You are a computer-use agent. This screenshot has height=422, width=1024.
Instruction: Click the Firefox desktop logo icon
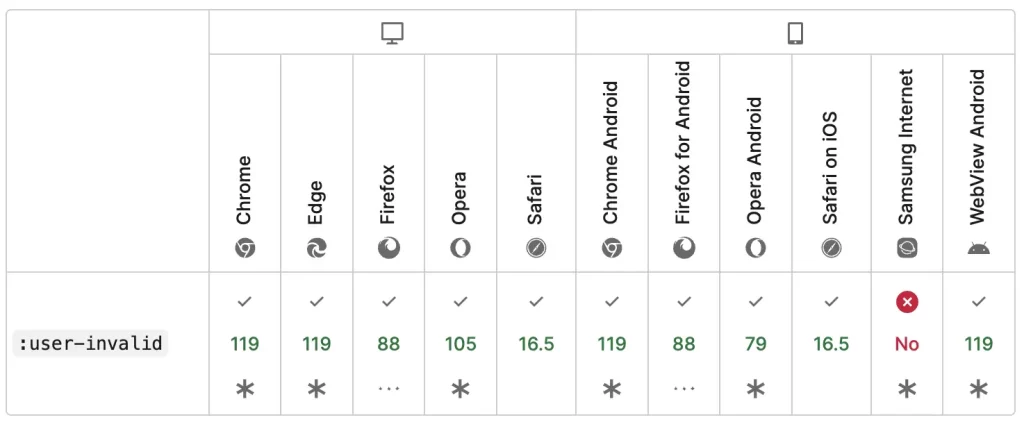point(388,248)
